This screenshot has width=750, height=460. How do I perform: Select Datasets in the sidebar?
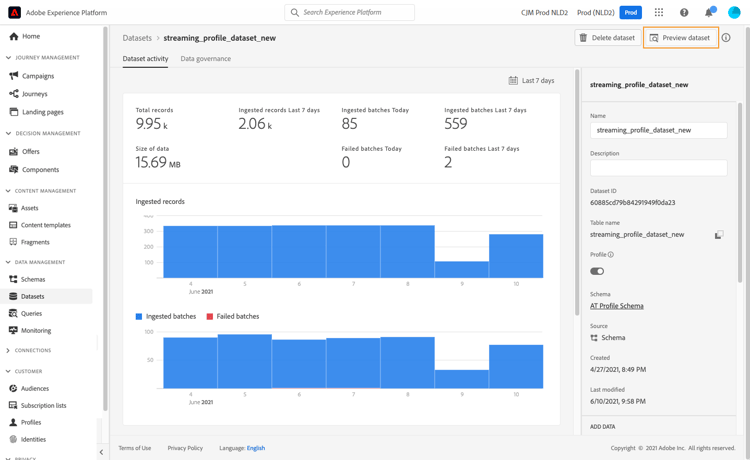[x=46, y=296]
